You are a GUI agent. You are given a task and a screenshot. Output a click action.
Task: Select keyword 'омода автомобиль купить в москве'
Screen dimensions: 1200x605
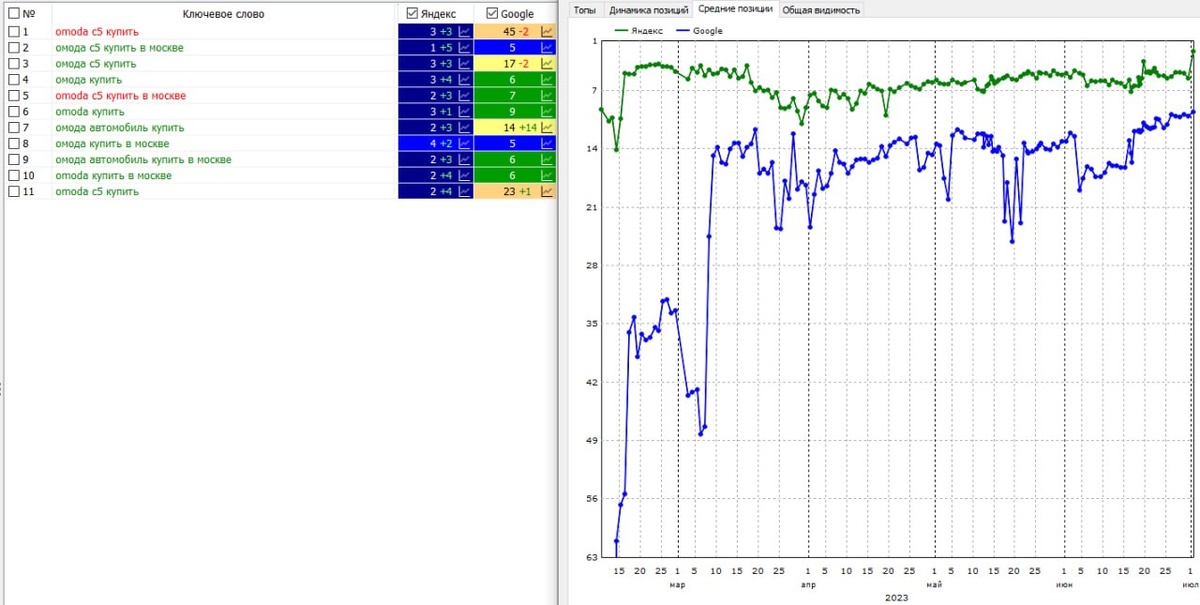click(x=143, y=160)
